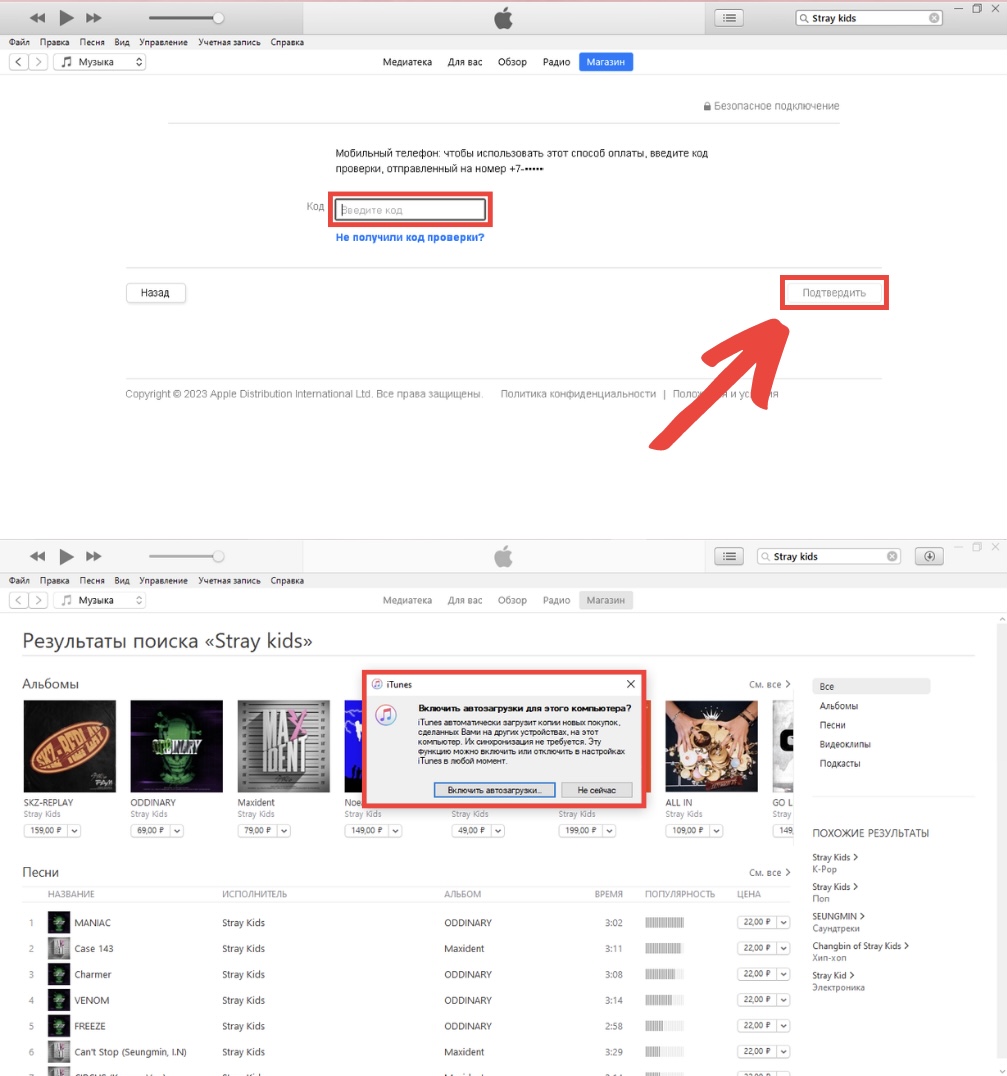
Task: Go back with arrow in verification code window
Action: [19, 62]
